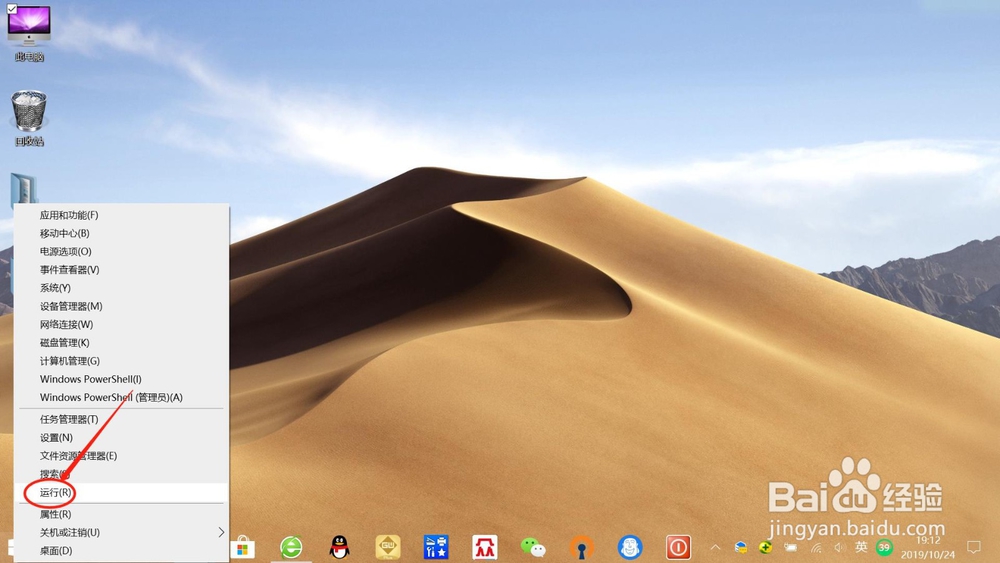Open orange keyhole taskbar icon
Viewport: 1000px width, 563px height.
coord(581,548)
